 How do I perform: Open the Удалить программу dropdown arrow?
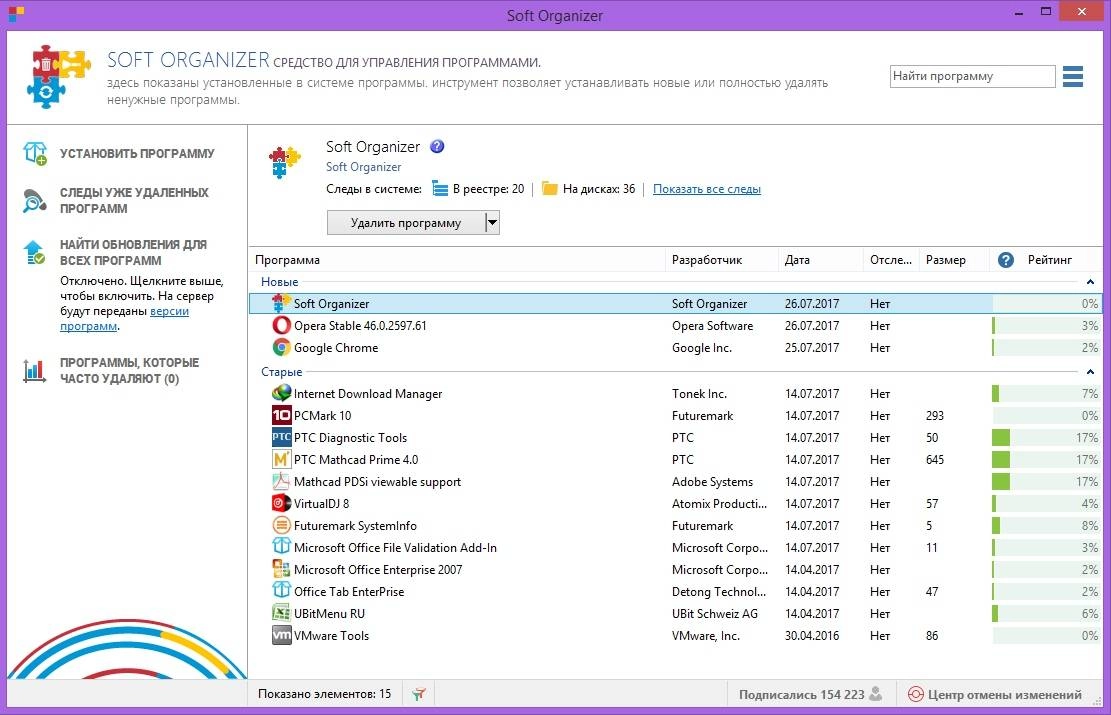(x=492, y=223)
